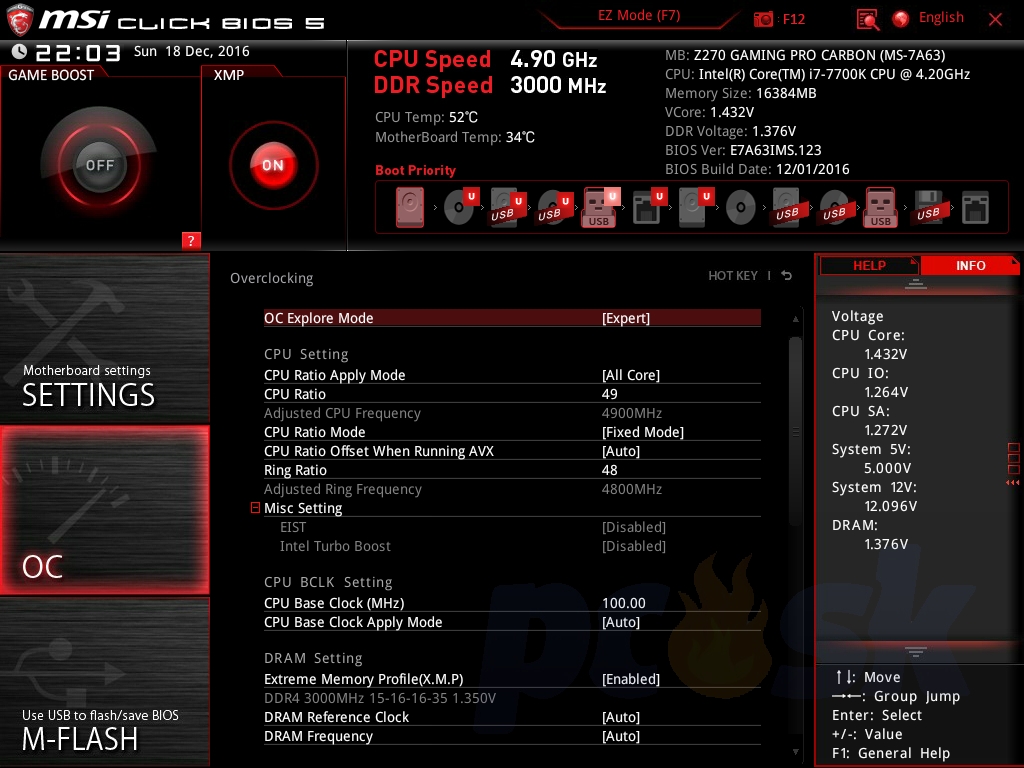This screenshot has width=1024, height=768.
Task: Click the CPU Speed 4.90 GHz readout
Action: [485, 59]
